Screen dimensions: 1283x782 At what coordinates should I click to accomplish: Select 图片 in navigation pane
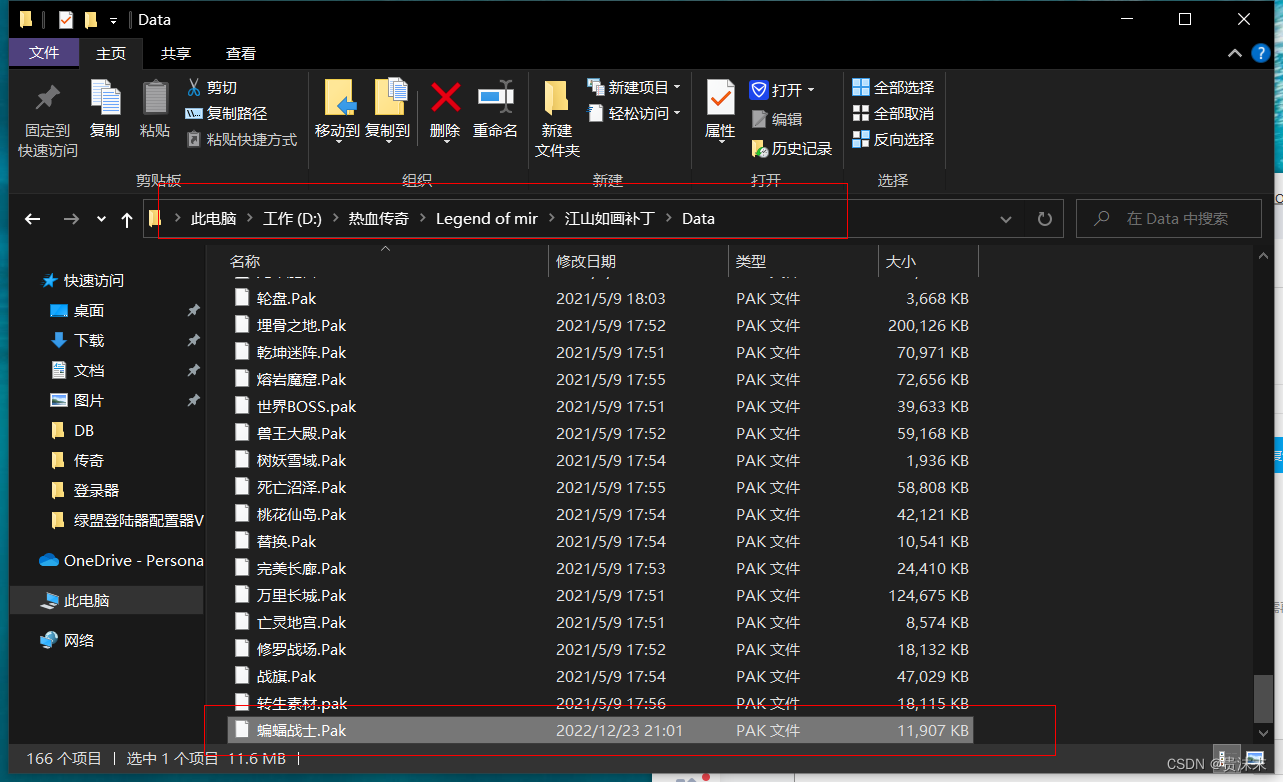point(89,401)
